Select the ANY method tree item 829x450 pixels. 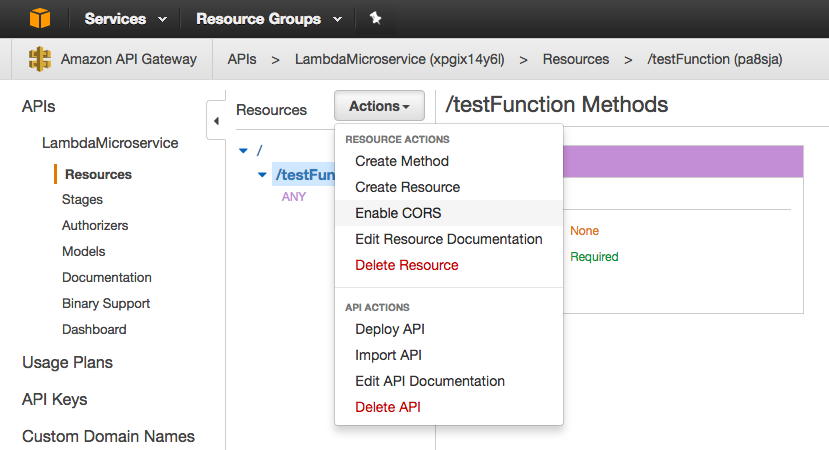pyautogui.click(x=294, y=197)
